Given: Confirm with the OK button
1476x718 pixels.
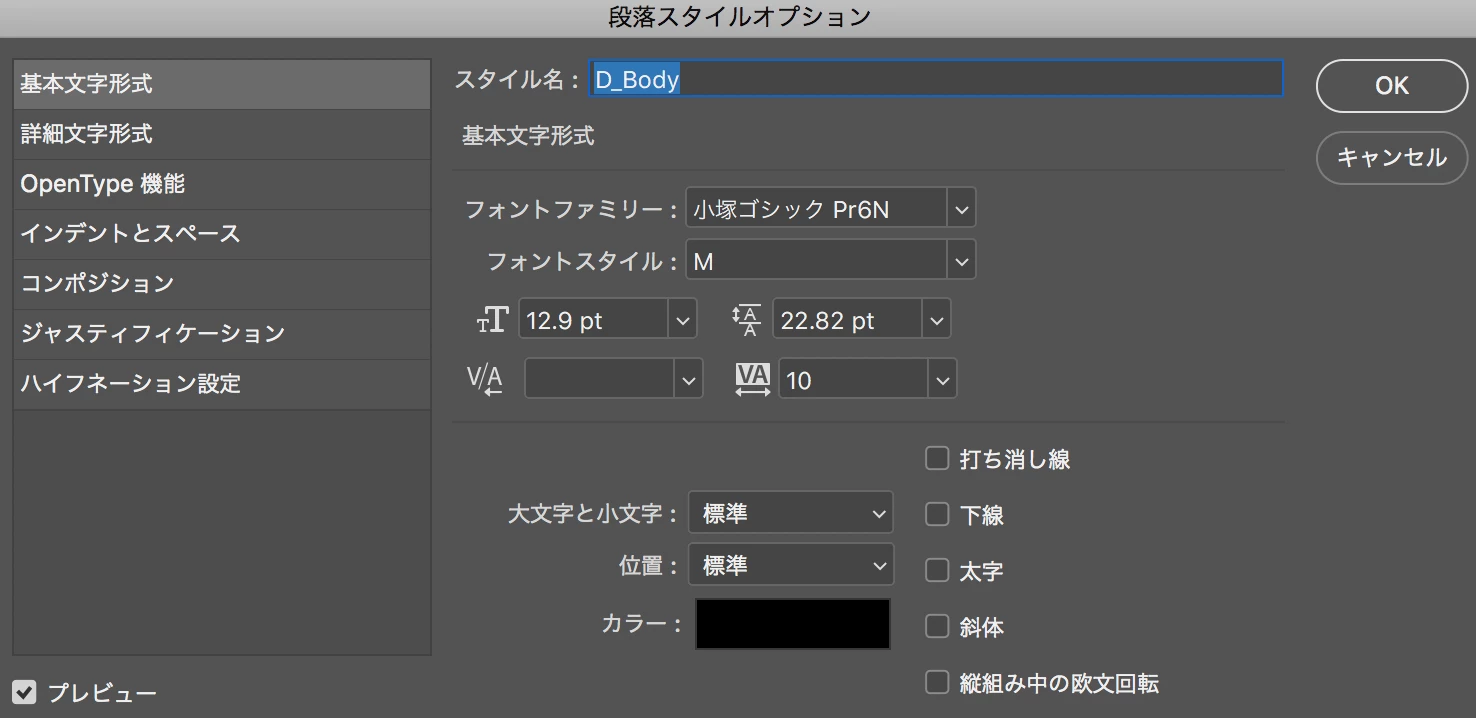Looking at the screenshot, I should pos(1392,86).
